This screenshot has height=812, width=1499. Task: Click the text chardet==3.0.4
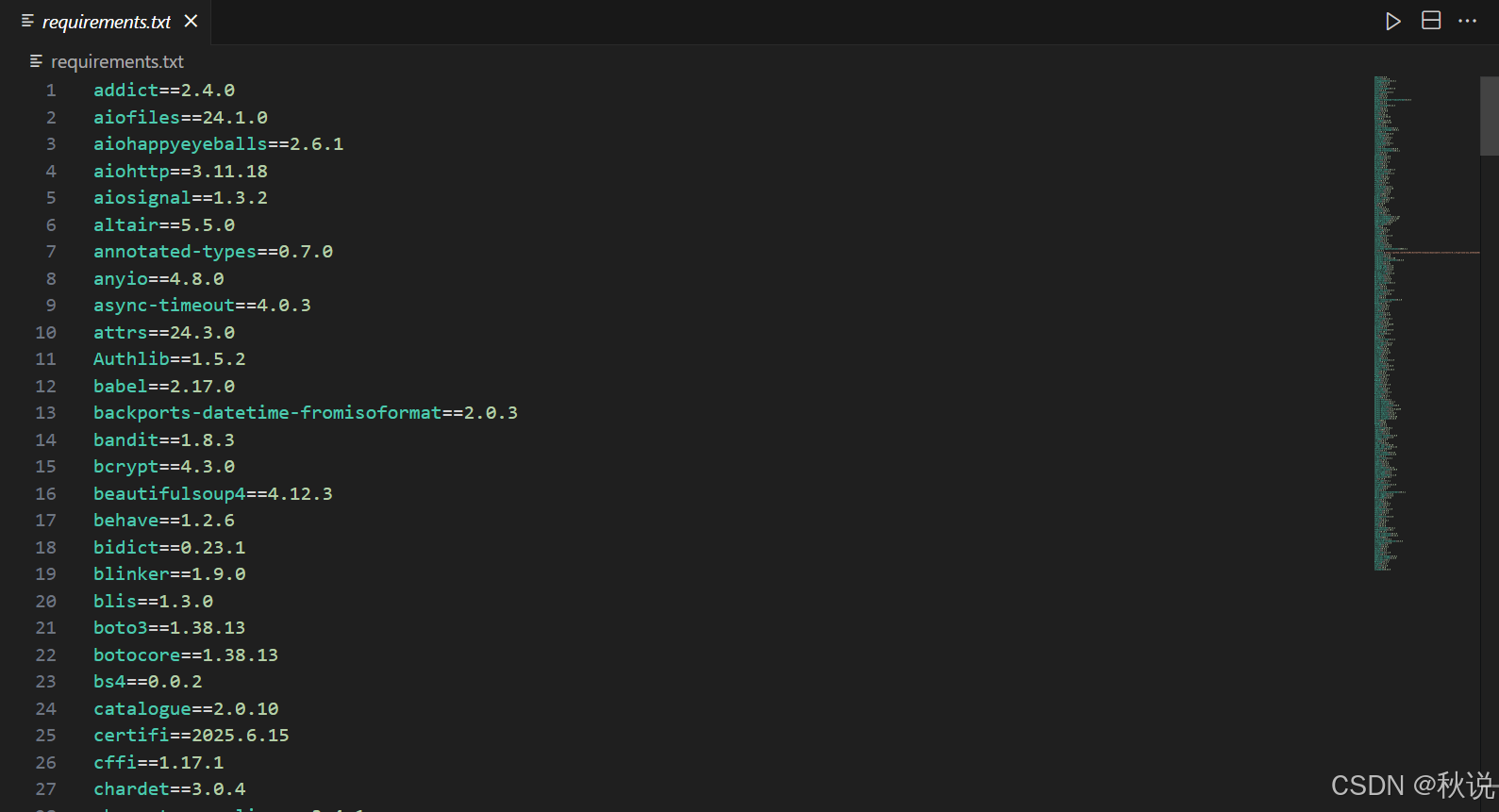[170, 789]
